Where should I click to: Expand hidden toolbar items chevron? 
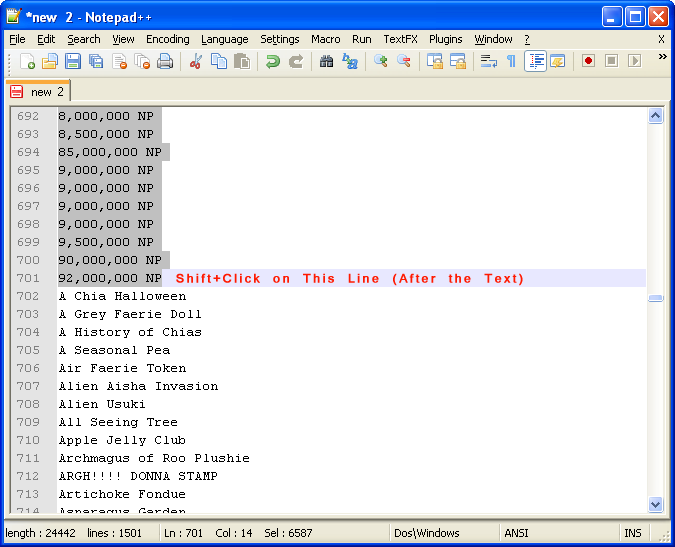click(x=663, y=57)
